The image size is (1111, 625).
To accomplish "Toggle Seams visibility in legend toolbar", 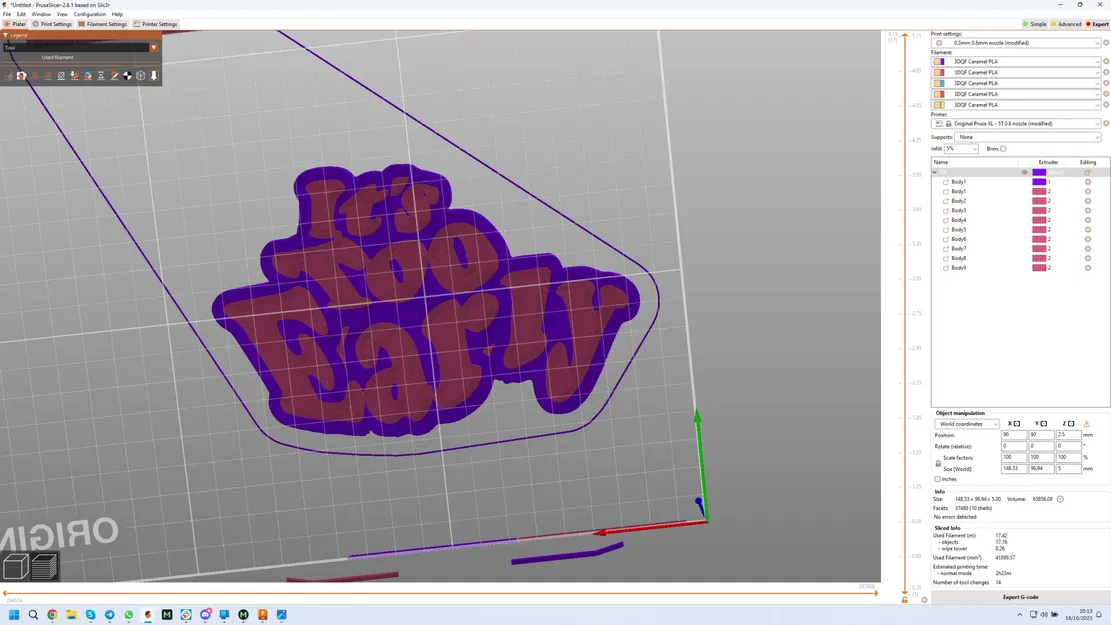I will (x=61, y=76).
